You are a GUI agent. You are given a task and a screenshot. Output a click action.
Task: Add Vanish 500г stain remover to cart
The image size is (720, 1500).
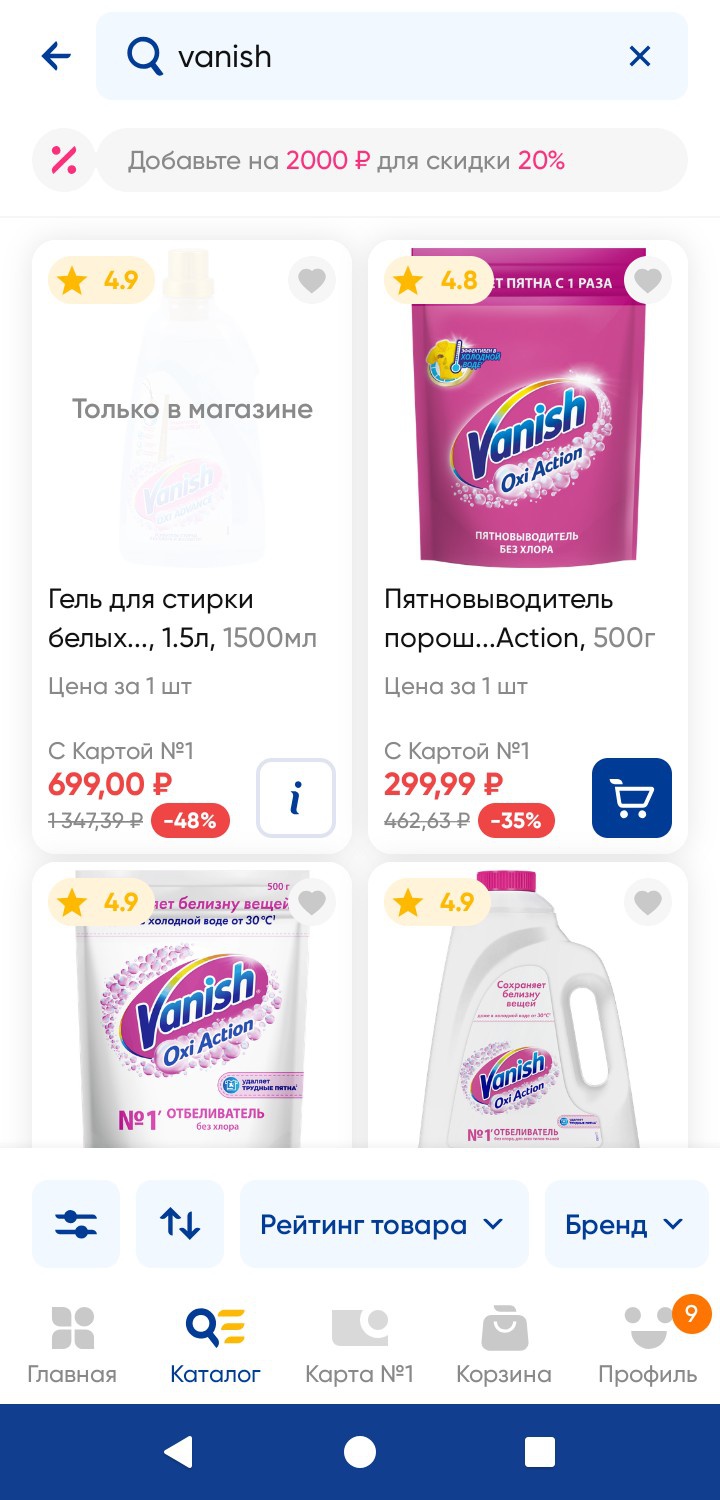[x=632, y=798]
